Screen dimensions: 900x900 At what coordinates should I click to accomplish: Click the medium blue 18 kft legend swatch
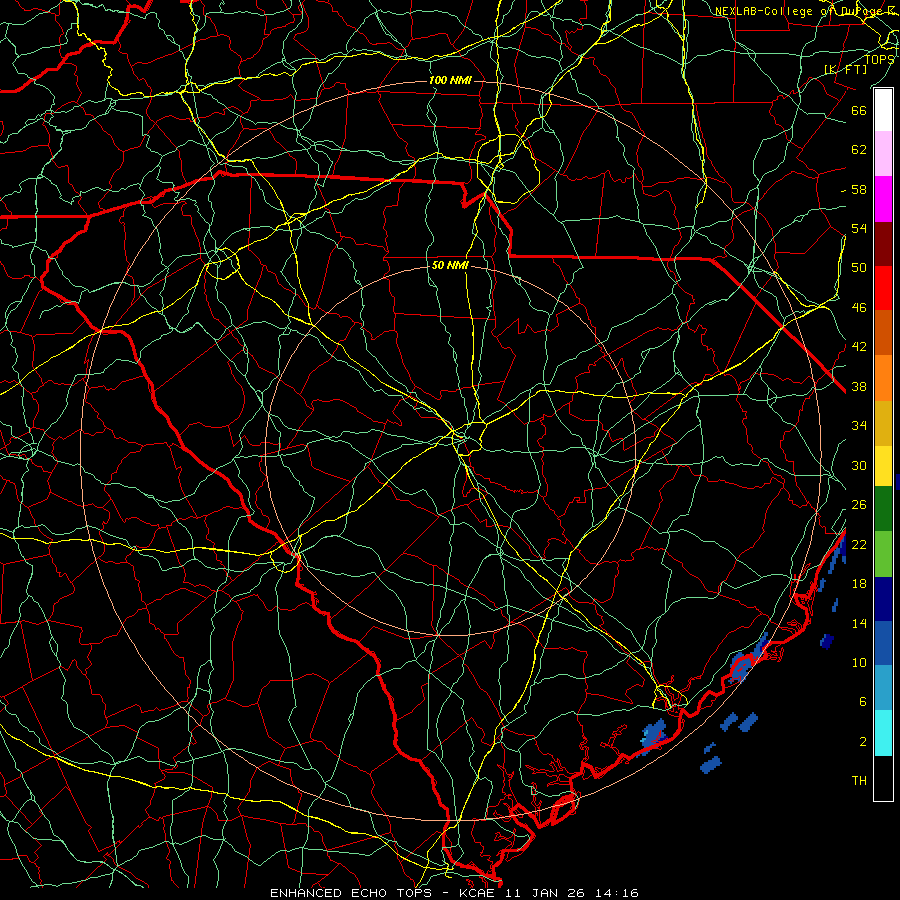(883, 643)
